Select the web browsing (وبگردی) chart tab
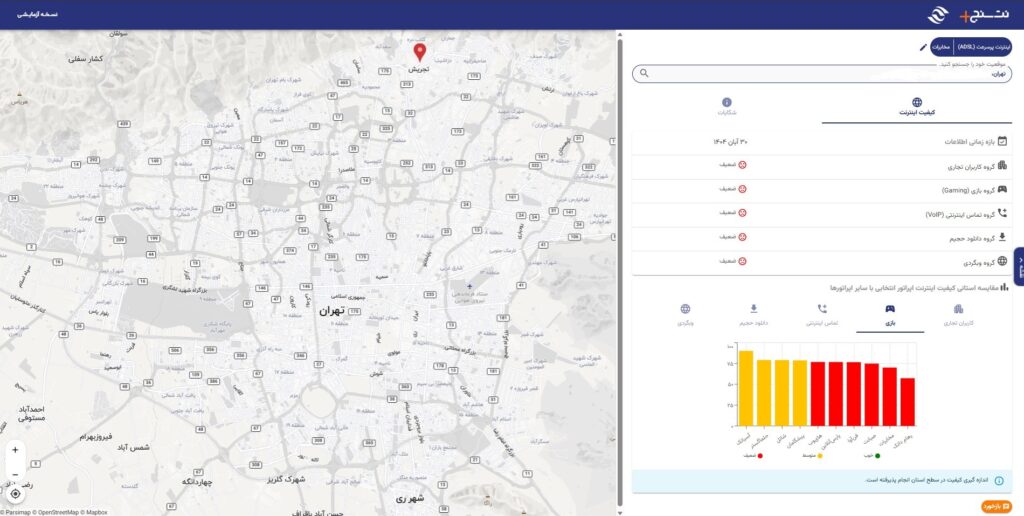 (x=685, y=315)
